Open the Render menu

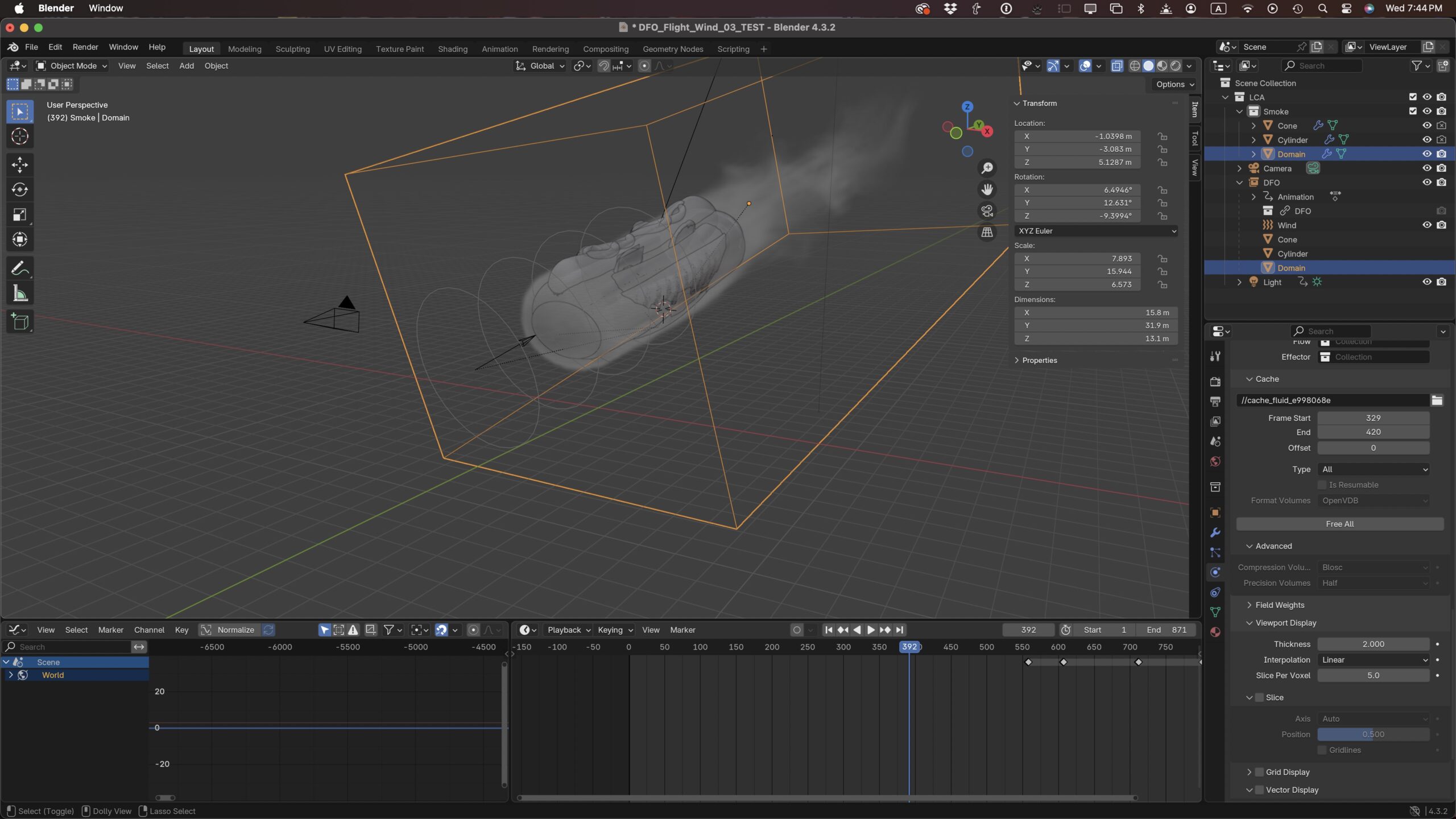point(85,47)
